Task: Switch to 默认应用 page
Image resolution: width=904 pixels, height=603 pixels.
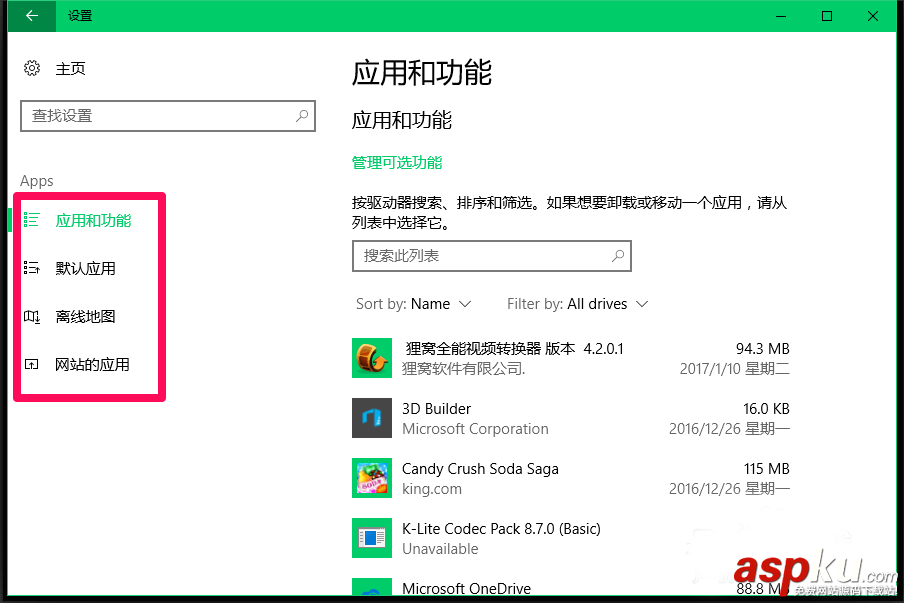Action: tap(85, 268)
